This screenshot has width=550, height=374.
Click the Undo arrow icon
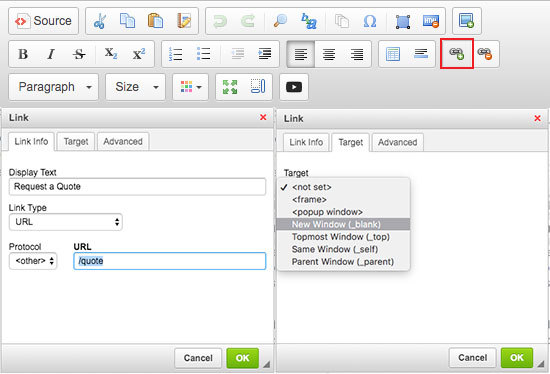220,21
